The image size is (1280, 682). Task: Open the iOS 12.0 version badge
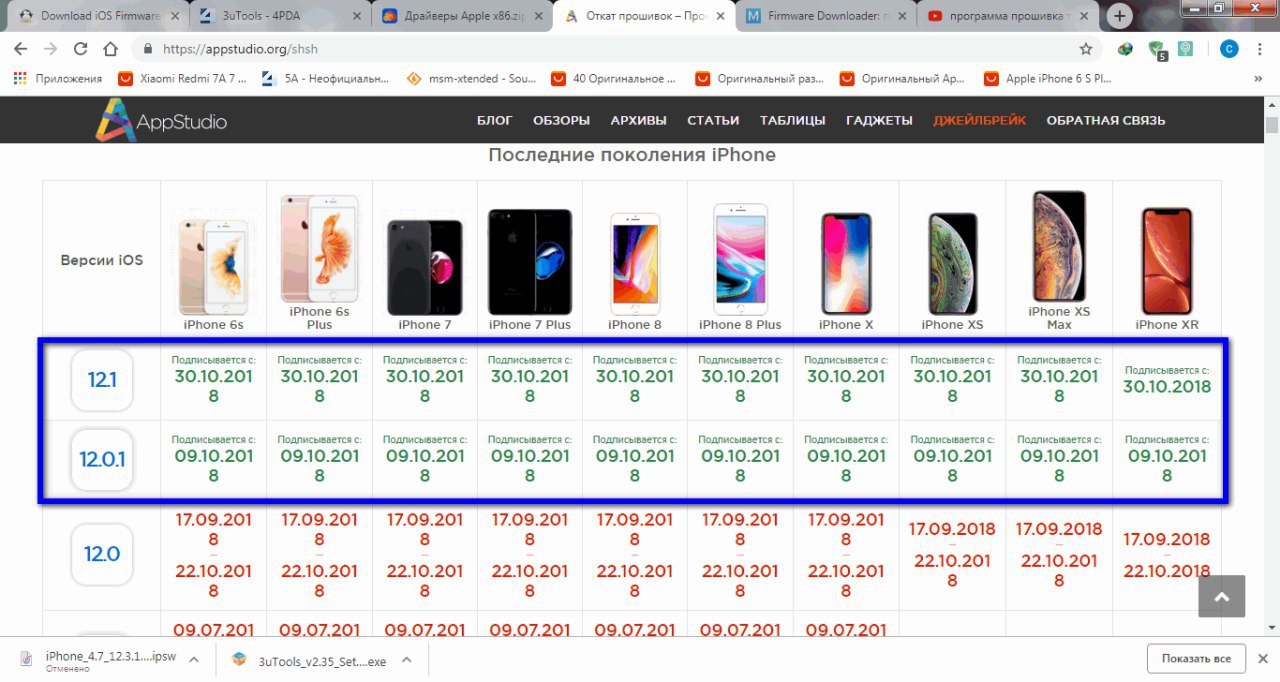pos(102,554)
